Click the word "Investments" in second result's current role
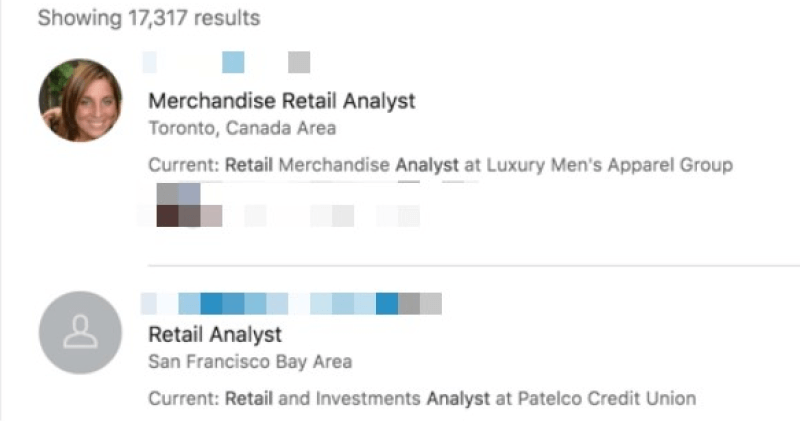Image resolution: width=800 pixels, height=421 pixels. (368, 398)
